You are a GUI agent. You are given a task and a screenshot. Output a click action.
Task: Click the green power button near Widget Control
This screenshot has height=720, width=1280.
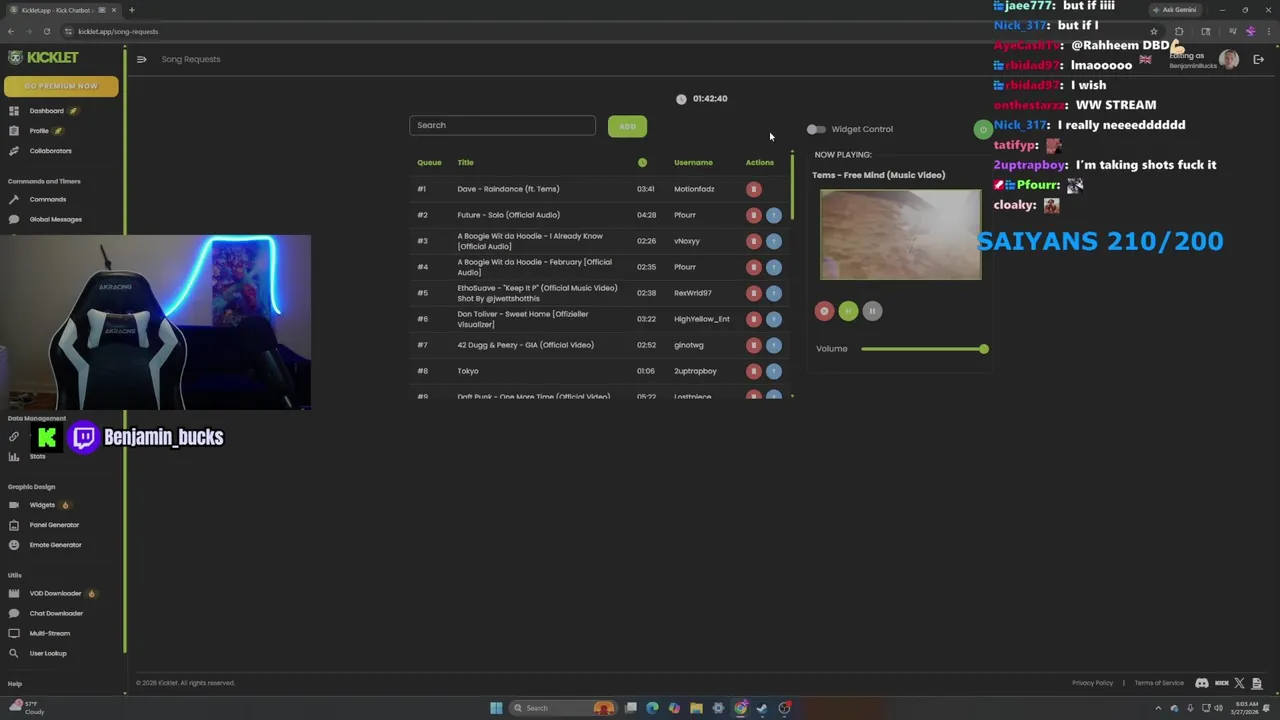pyautogui.click(x=983, y=129)
